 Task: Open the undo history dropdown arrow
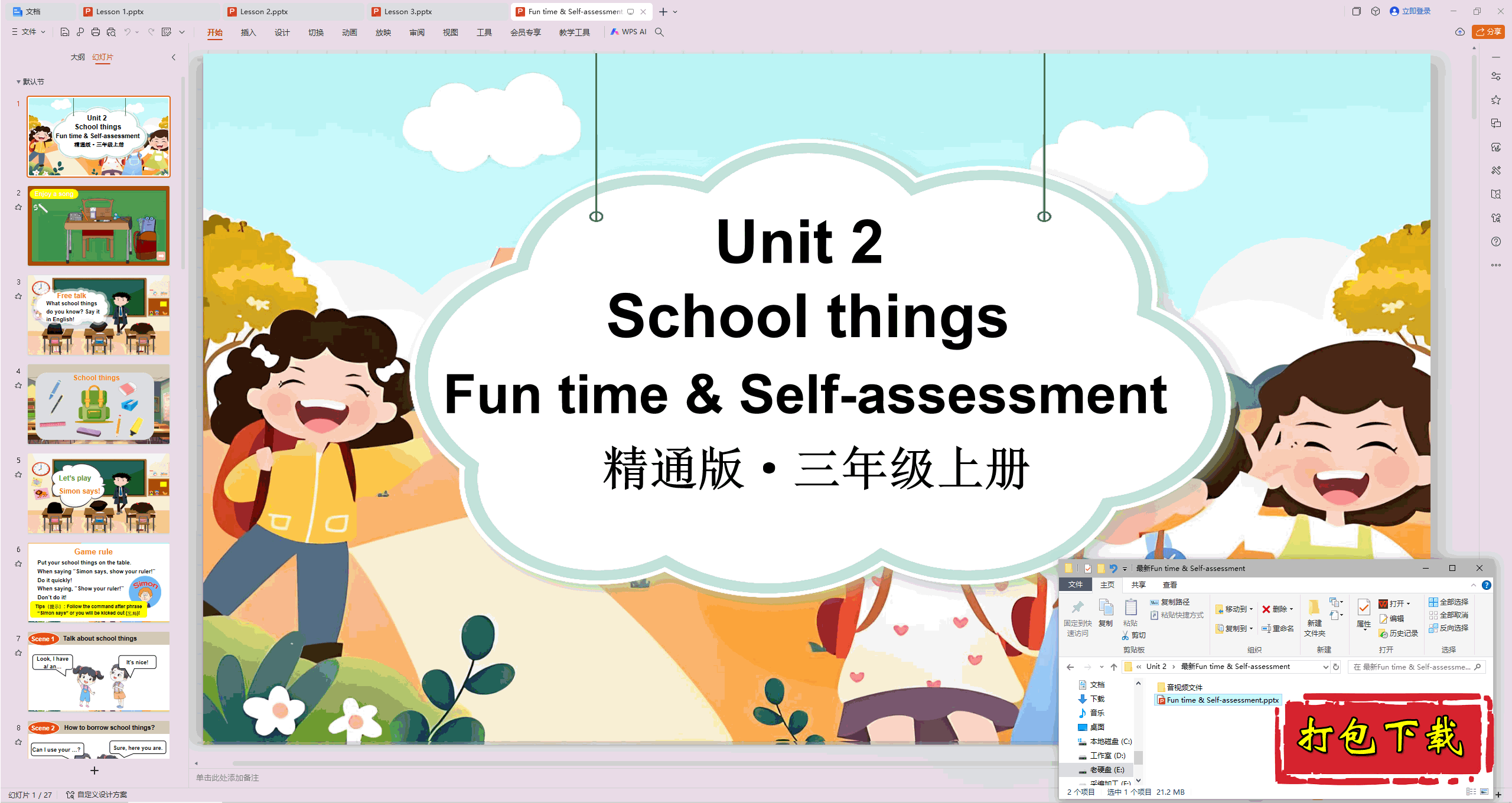(x=137, y=32)
